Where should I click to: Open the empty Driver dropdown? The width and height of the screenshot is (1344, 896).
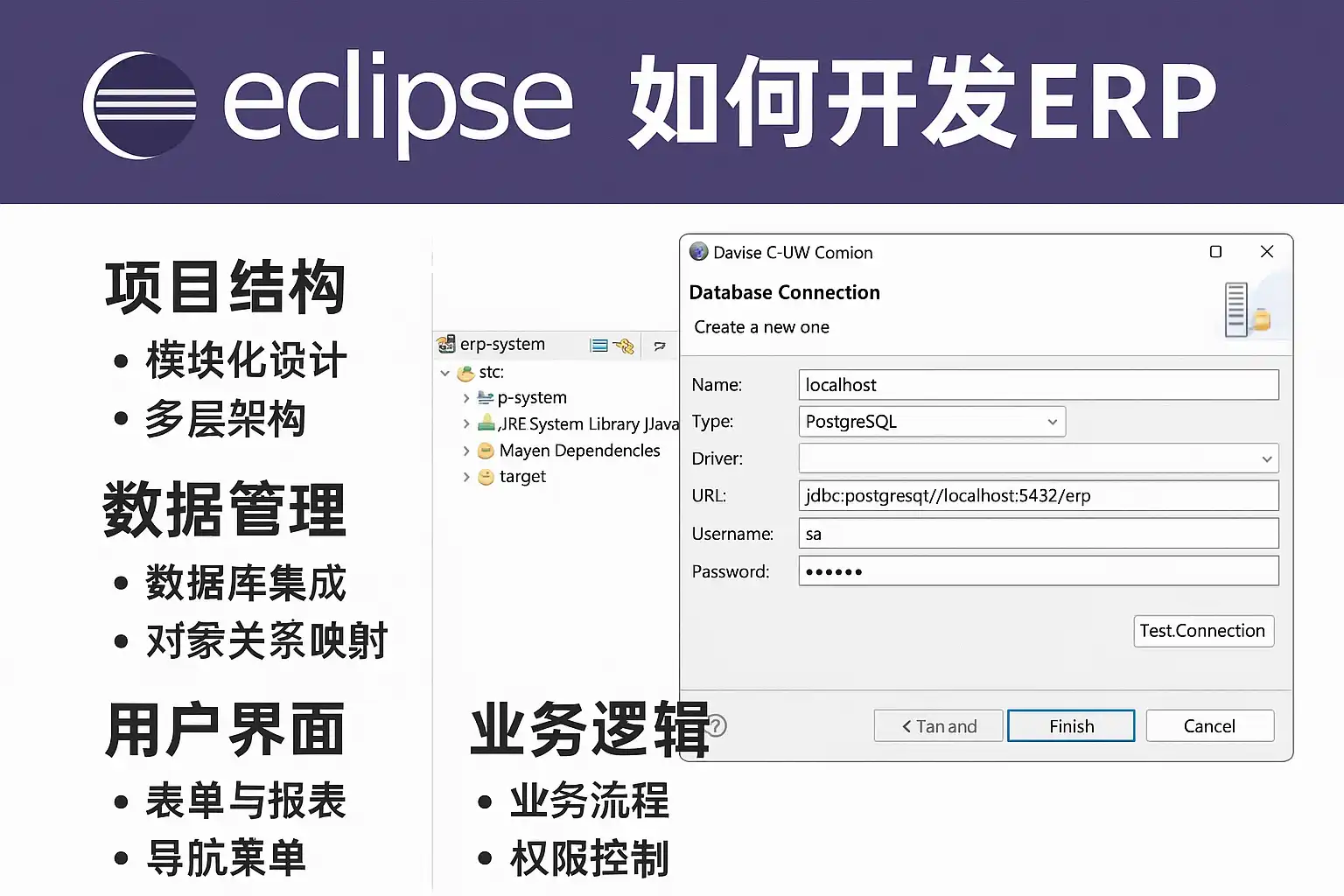tap(1039, 458)
